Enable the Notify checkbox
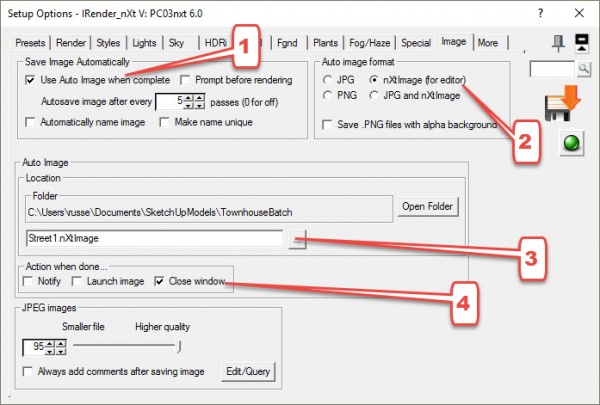The image size is (600, 405). (x=28, y=281)
